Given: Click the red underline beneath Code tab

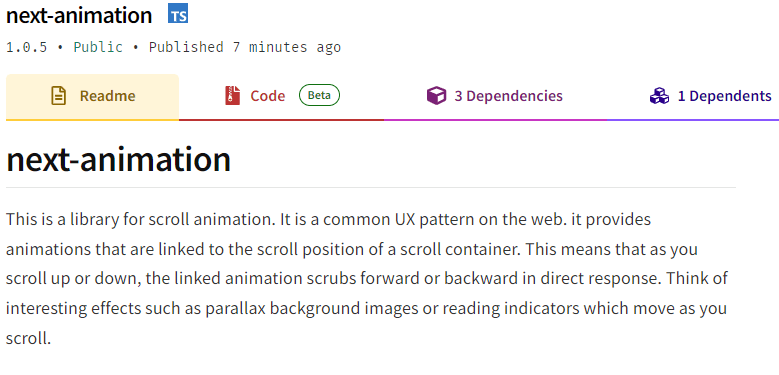Looking at the screenshot, I should point(281,120).
